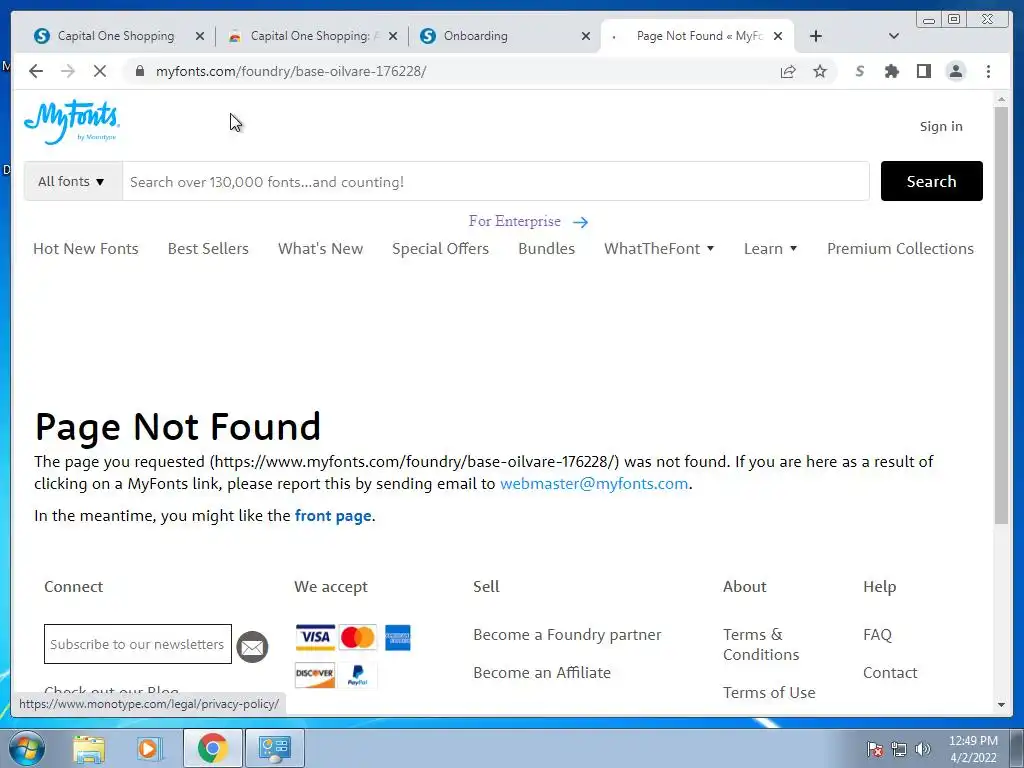Open Action Center flag tray icon

[875, 749]
